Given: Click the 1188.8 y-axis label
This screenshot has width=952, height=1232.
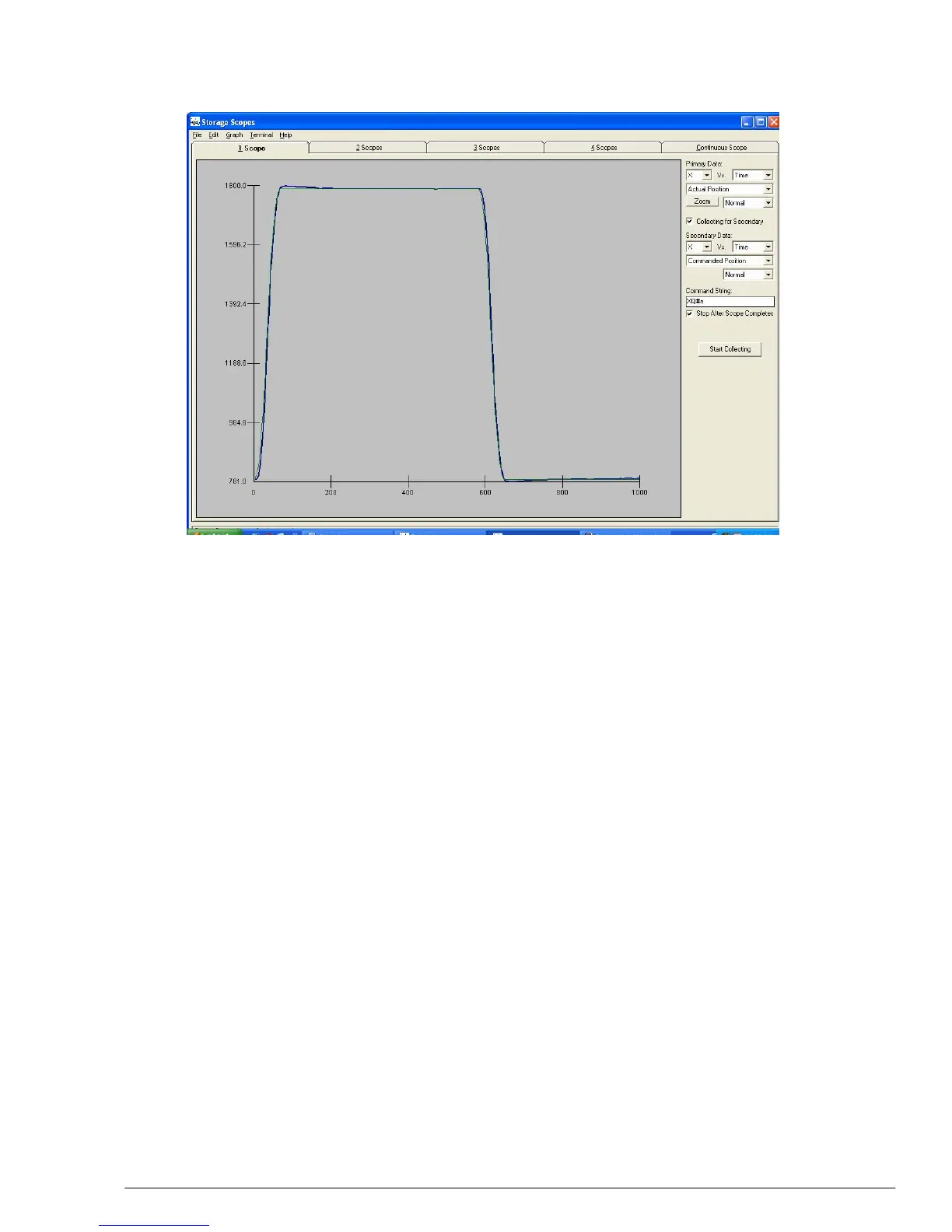Looking at the screenshot, I should point(236,363).
